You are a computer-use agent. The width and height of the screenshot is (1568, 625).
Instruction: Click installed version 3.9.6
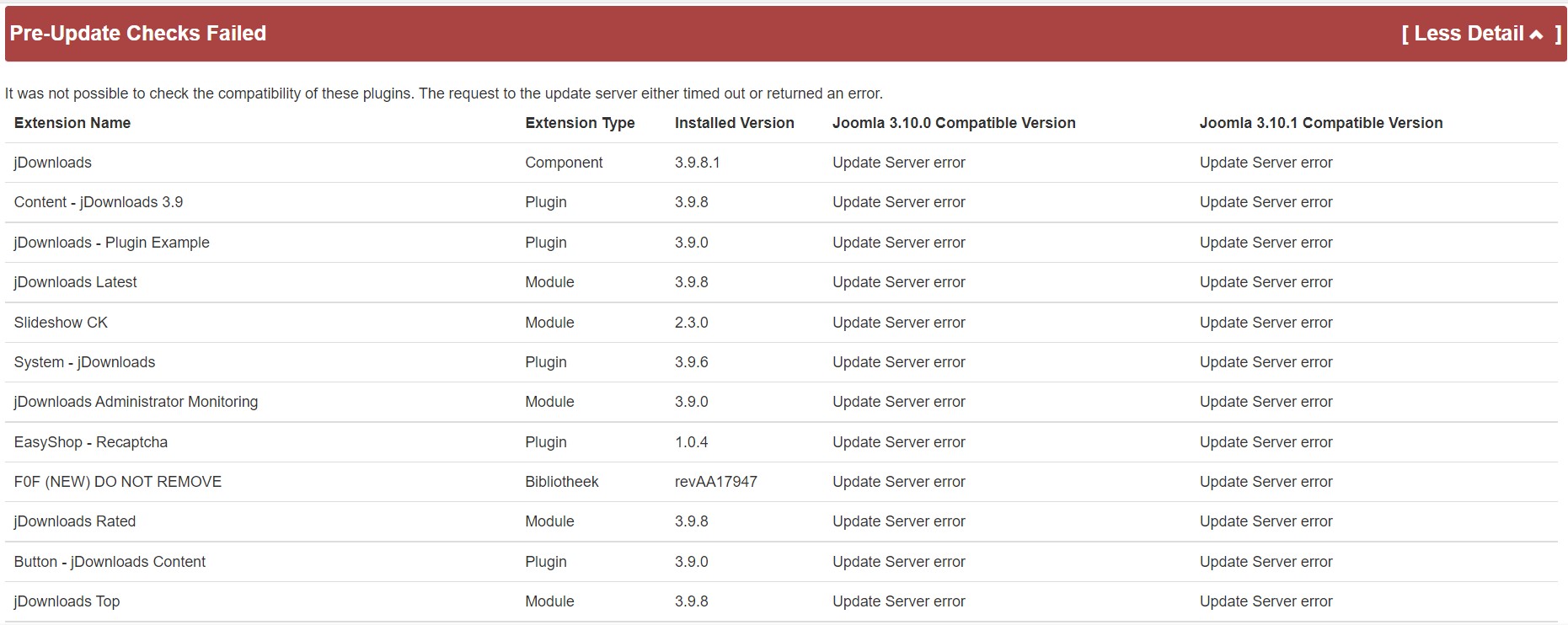692,362
